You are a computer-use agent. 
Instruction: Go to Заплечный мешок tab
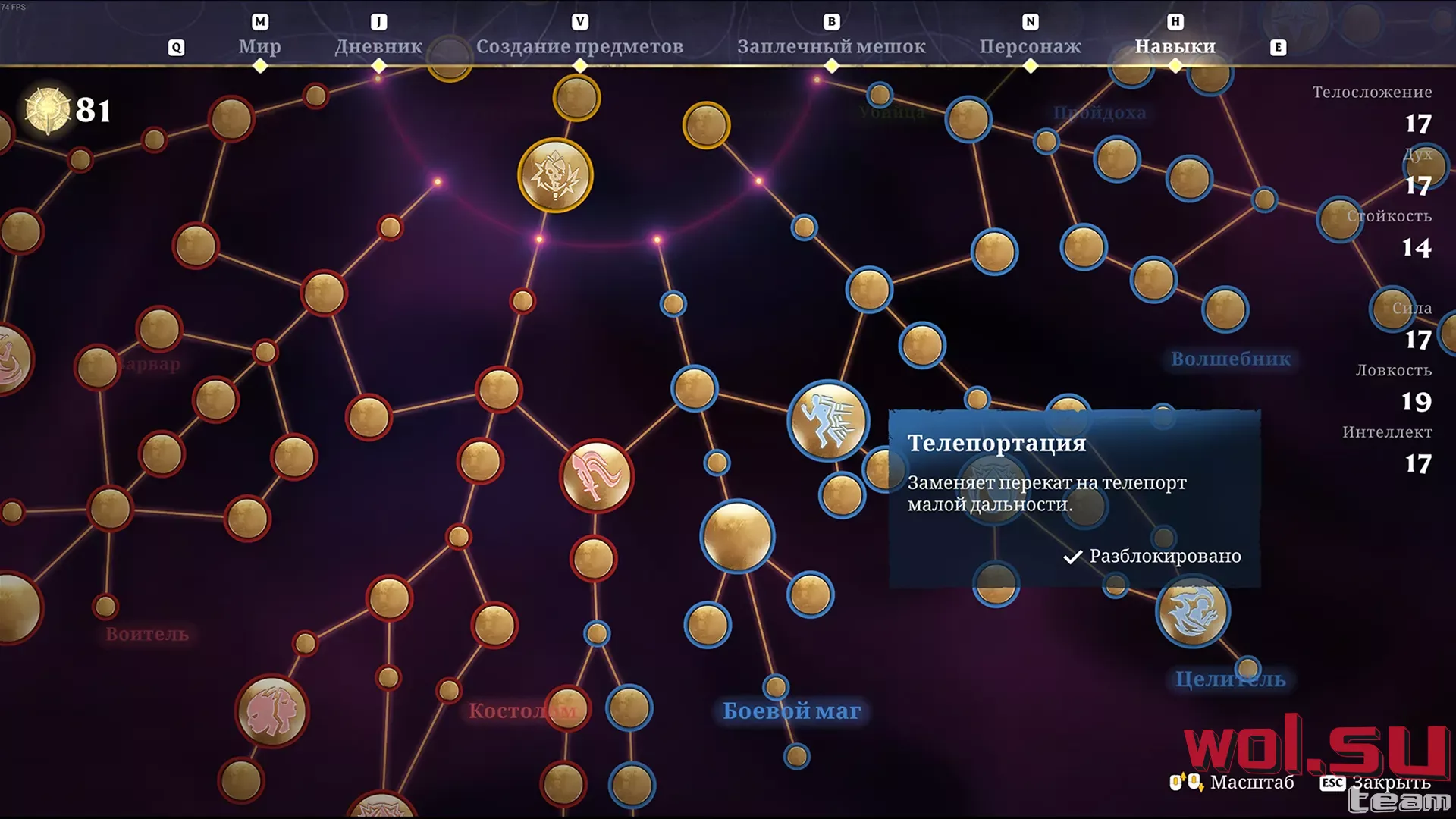(x=832, y=46)
